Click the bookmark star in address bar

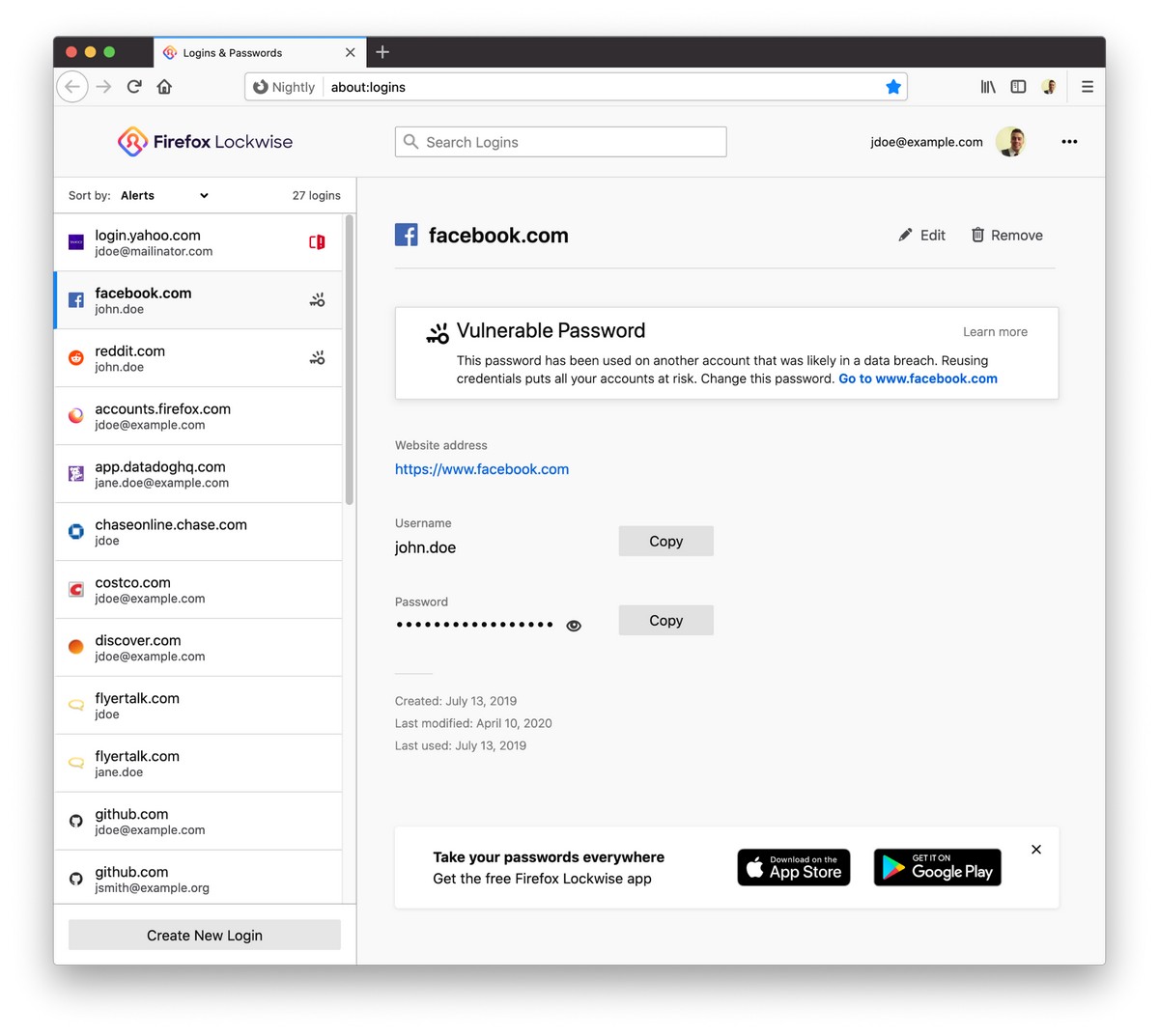point(893,87)
